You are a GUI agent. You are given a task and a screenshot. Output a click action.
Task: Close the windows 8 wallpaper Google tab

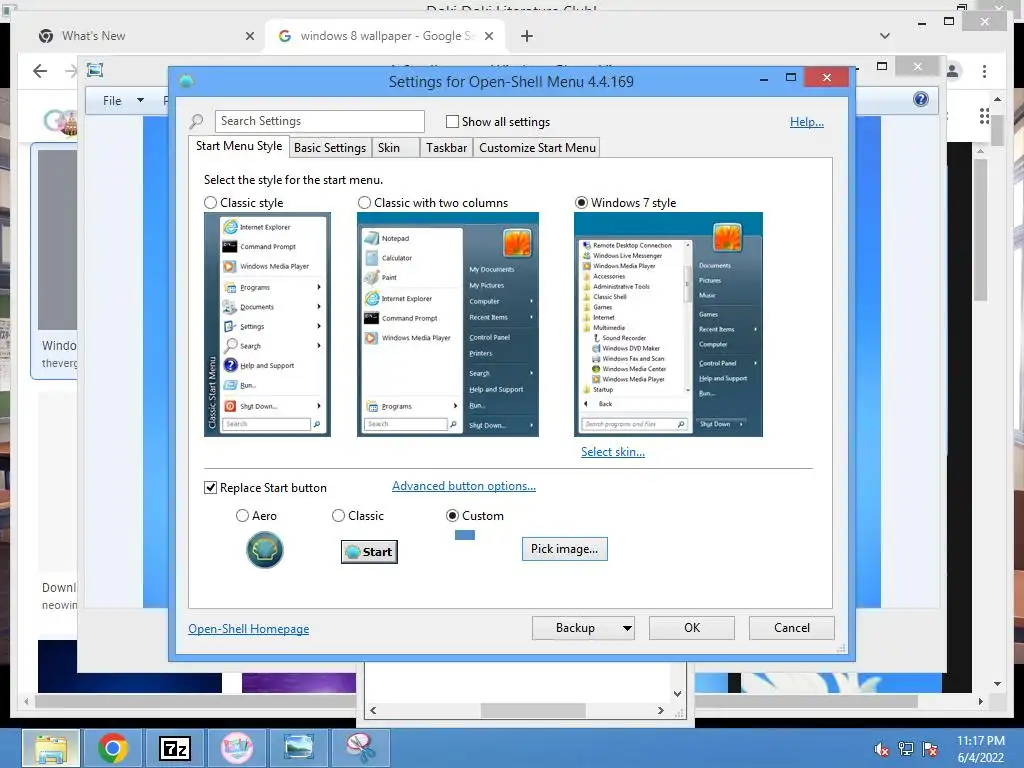[488, 37]
